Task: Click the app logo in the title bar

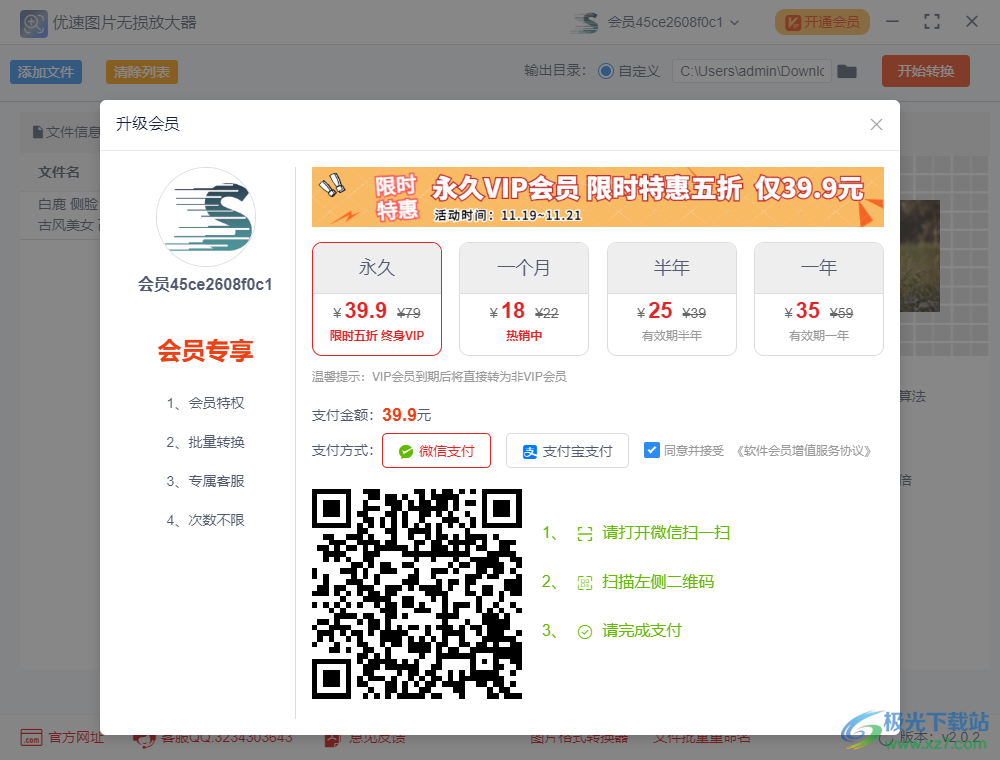Action: [33, 22]
